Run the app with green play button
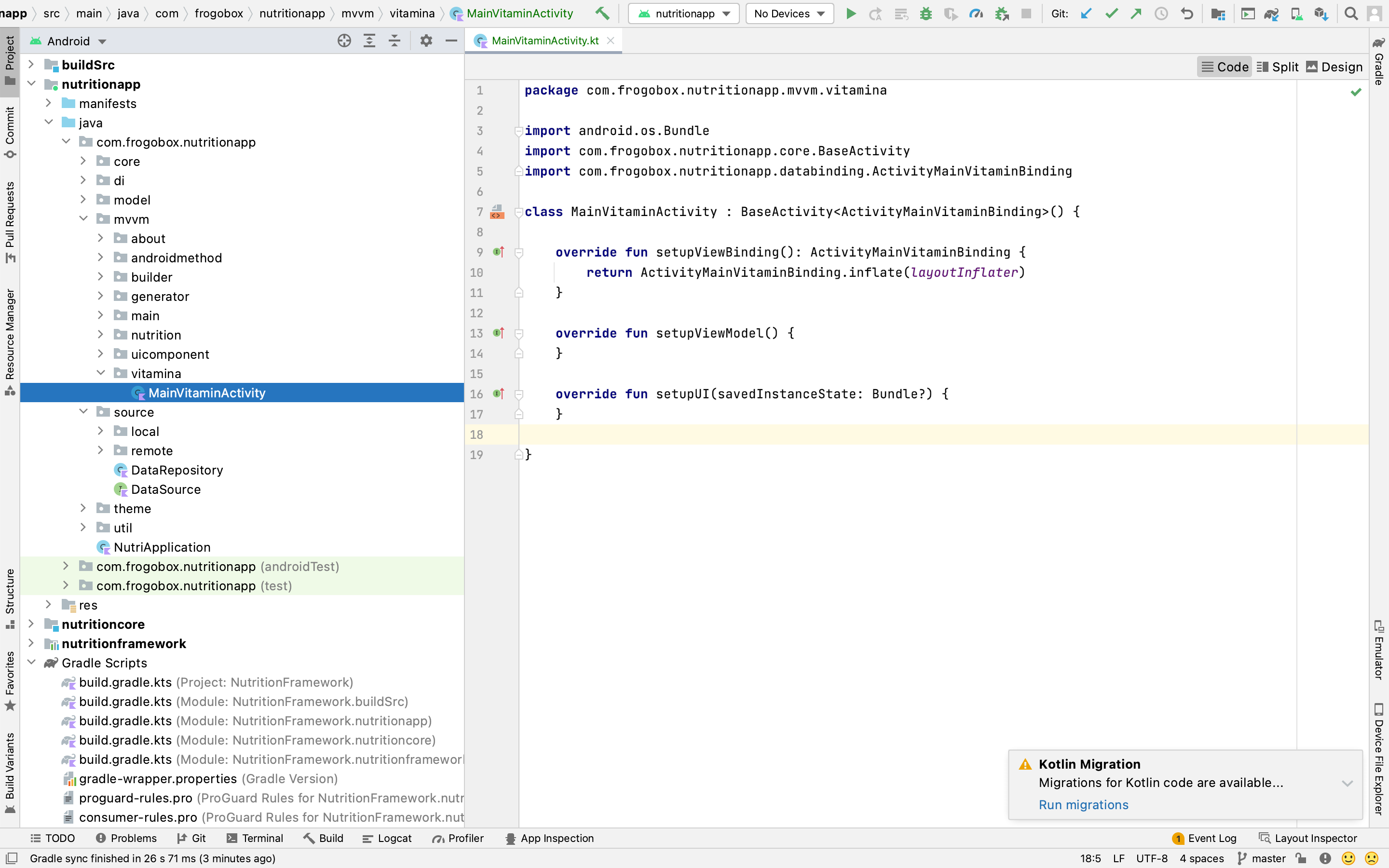The width and height of the screenshot is (1389, 868). coord(851,13)
